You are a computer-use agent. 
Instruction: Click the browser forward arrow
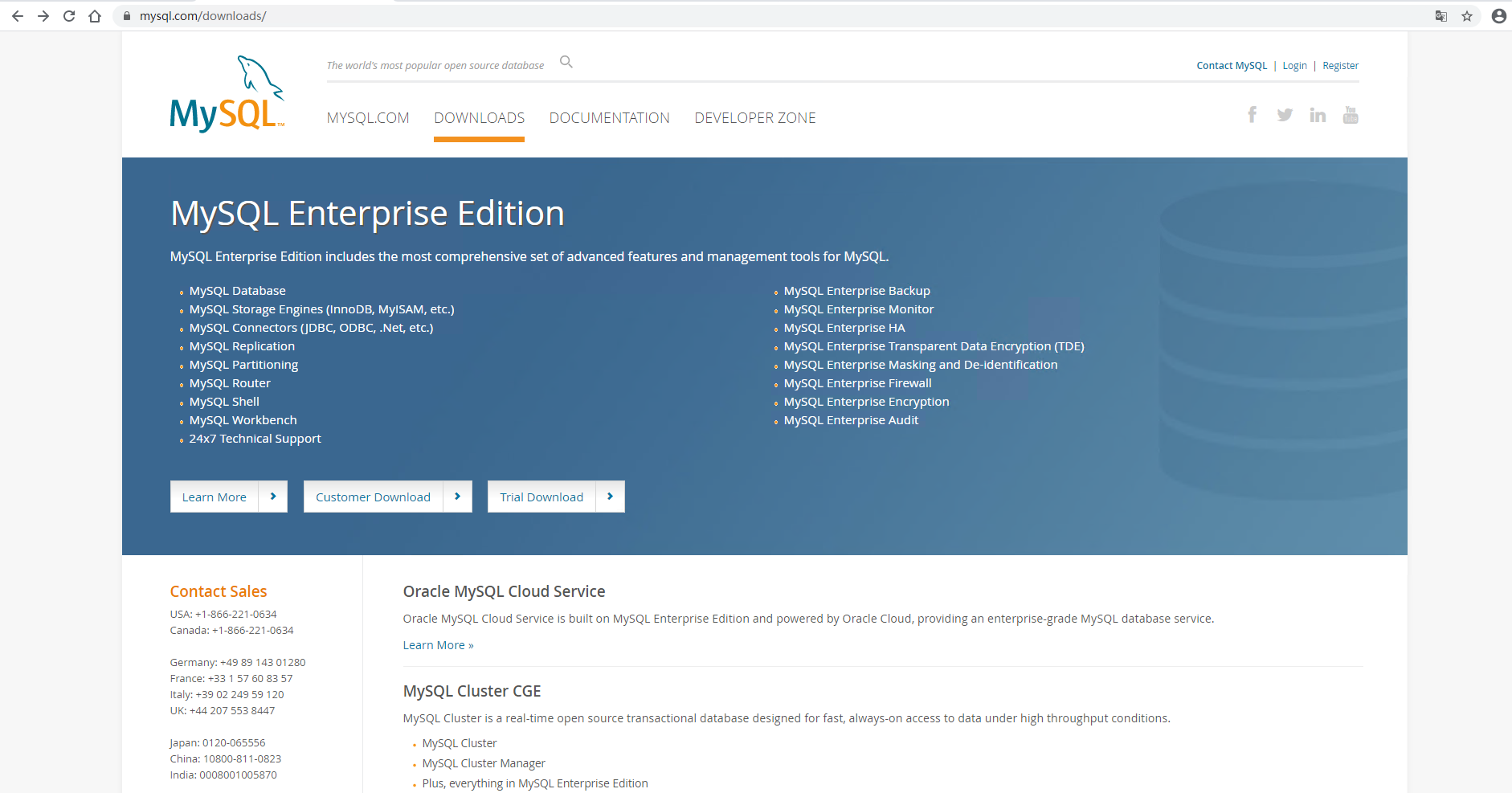[x=43, y=16]
